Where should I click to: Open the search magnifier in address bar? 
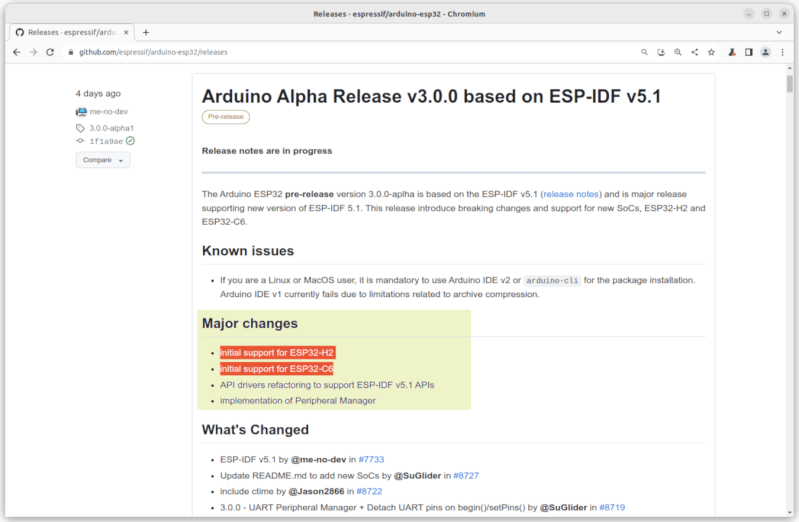pos(644,52)
